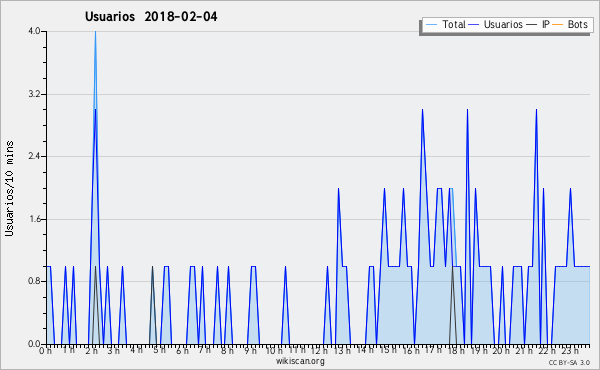The image size is (600, 370).
Task: Click the y-axis value 0.8
Action: (34, 281)
